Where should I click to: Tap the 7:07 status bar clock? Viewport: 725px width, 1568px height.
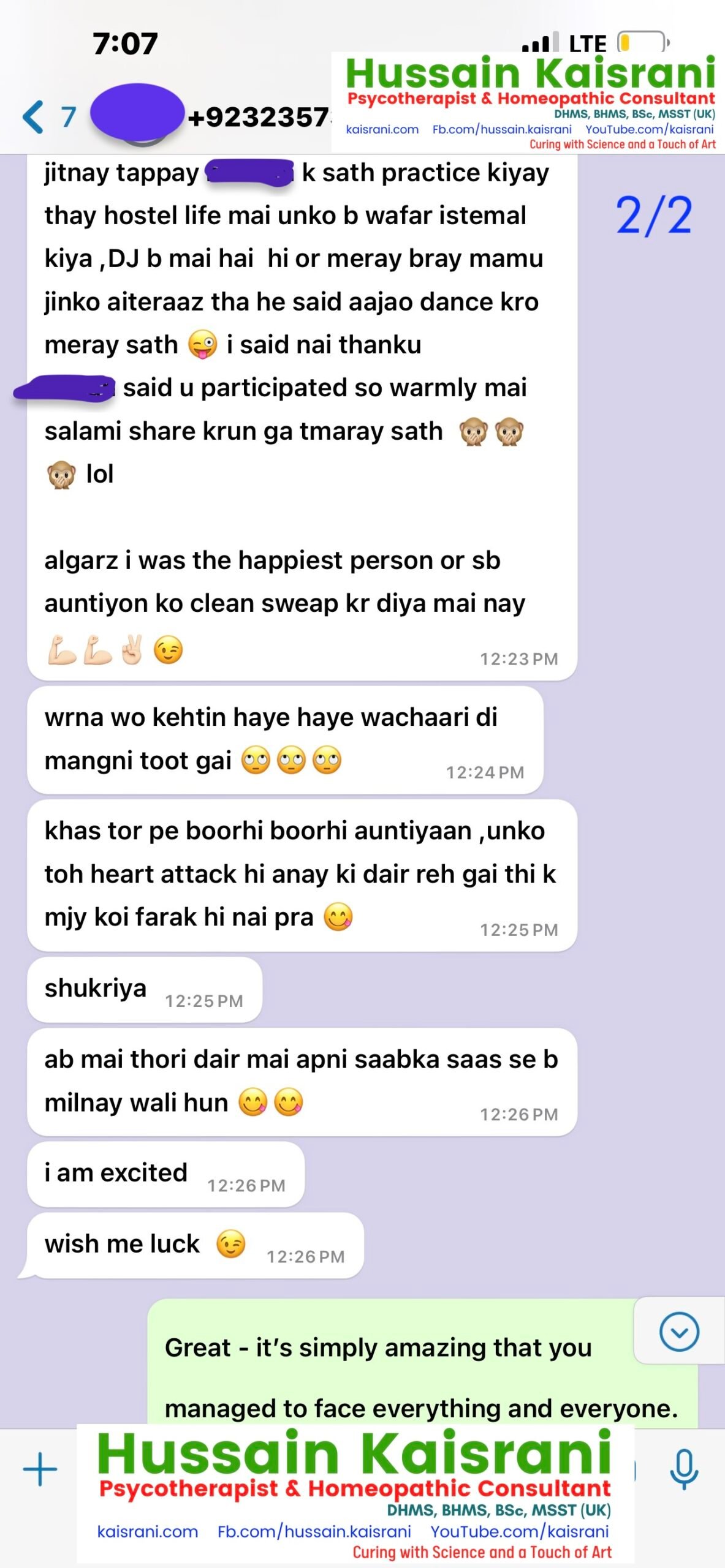tap(126, 43)
